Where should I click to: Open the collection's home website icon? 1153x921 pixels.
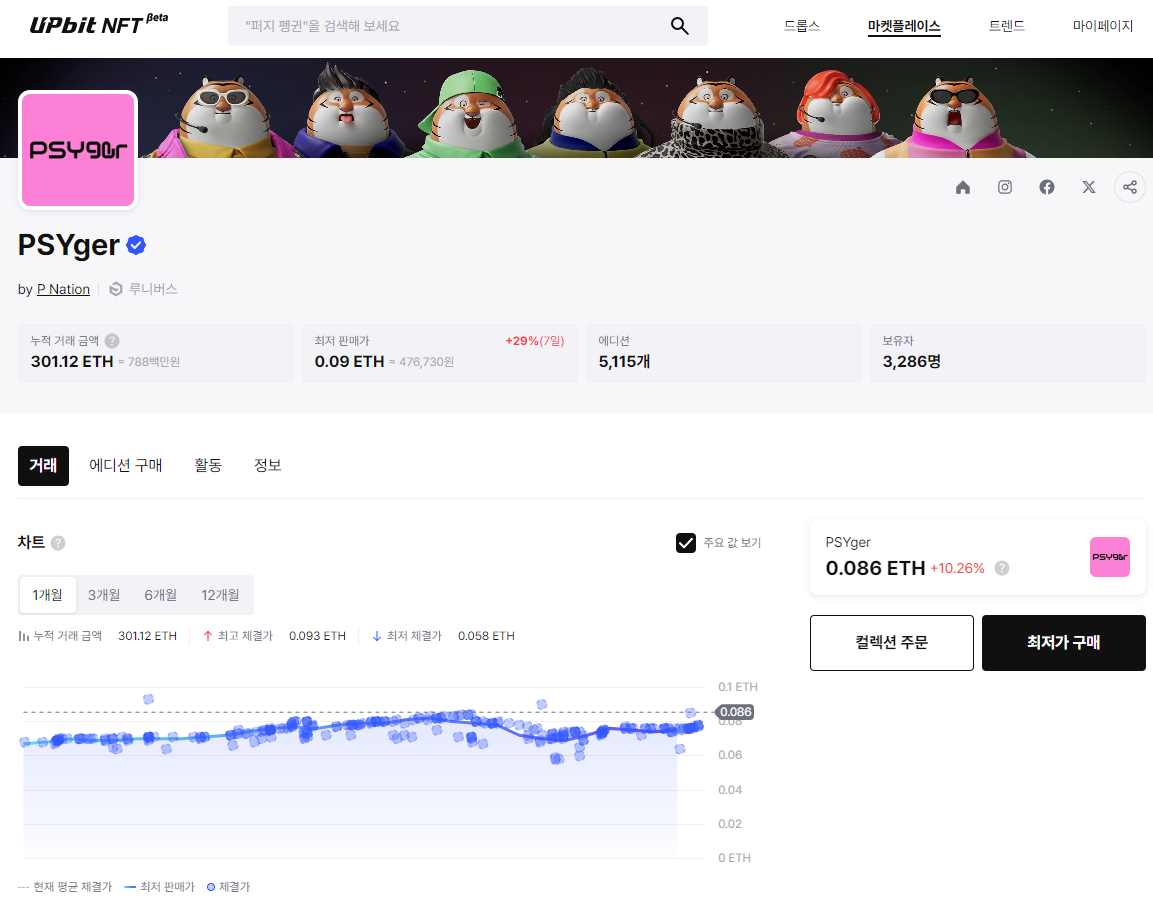pyautogui.click(x=962, y=187)
